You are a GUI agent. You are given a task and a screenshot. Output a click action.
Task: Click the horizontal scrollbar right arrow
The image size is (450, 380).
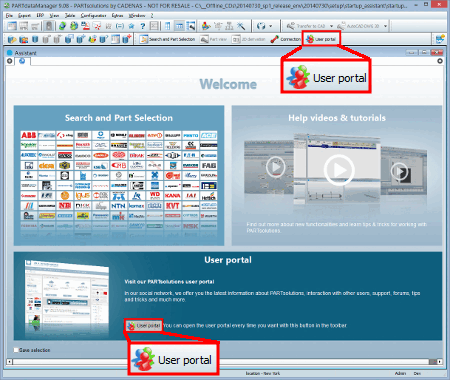(440, 362)
